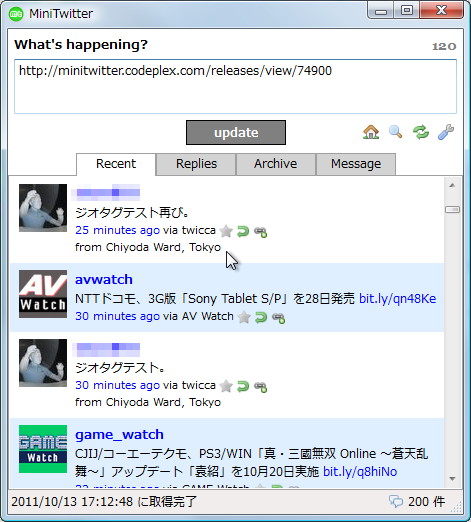
Task: Click the 'What's happening?' heading
Action: click(81, 44)
